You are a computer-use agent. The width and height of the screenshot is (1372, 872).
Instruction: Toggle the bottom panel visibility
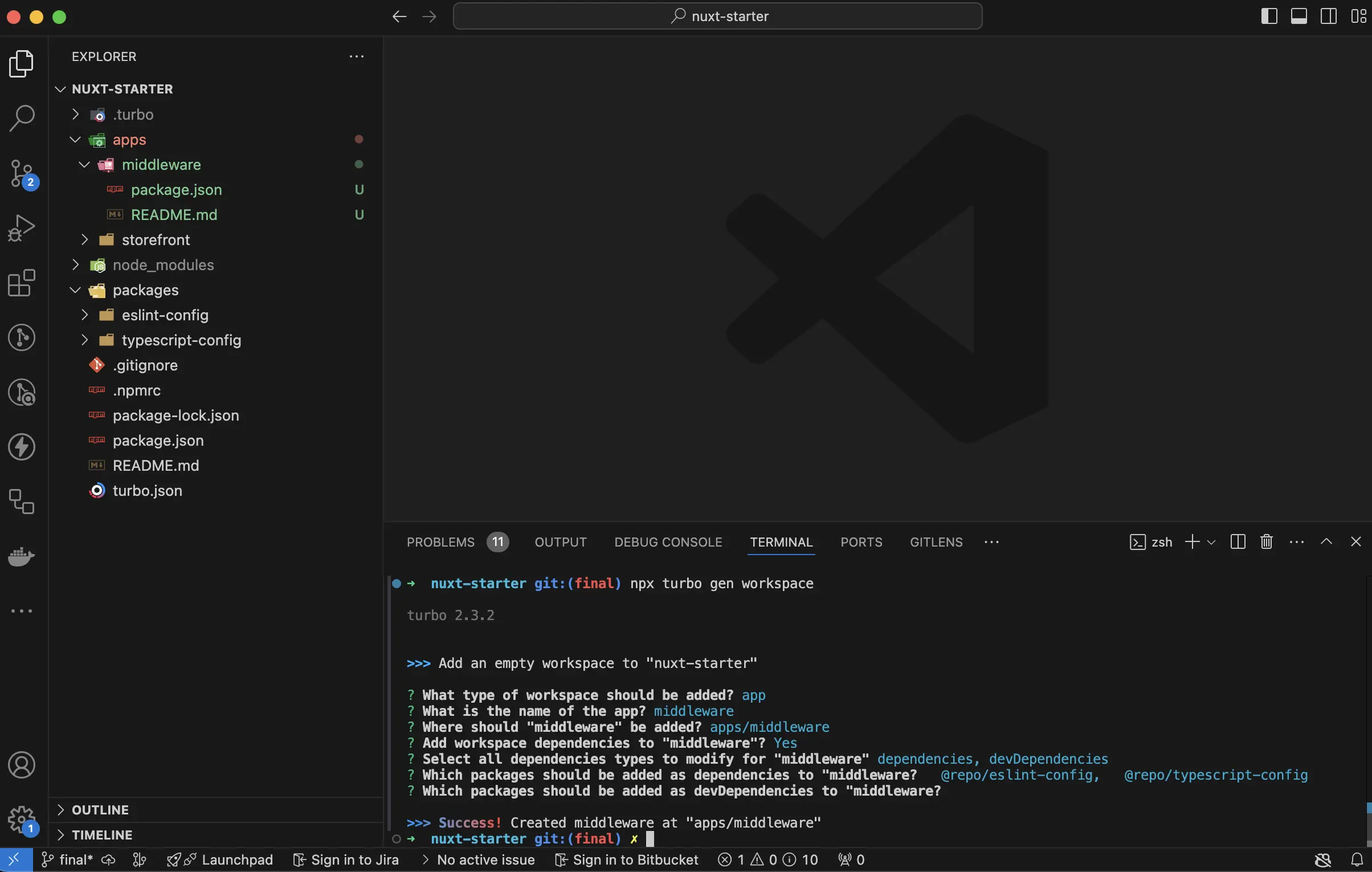coord(1299,16)
